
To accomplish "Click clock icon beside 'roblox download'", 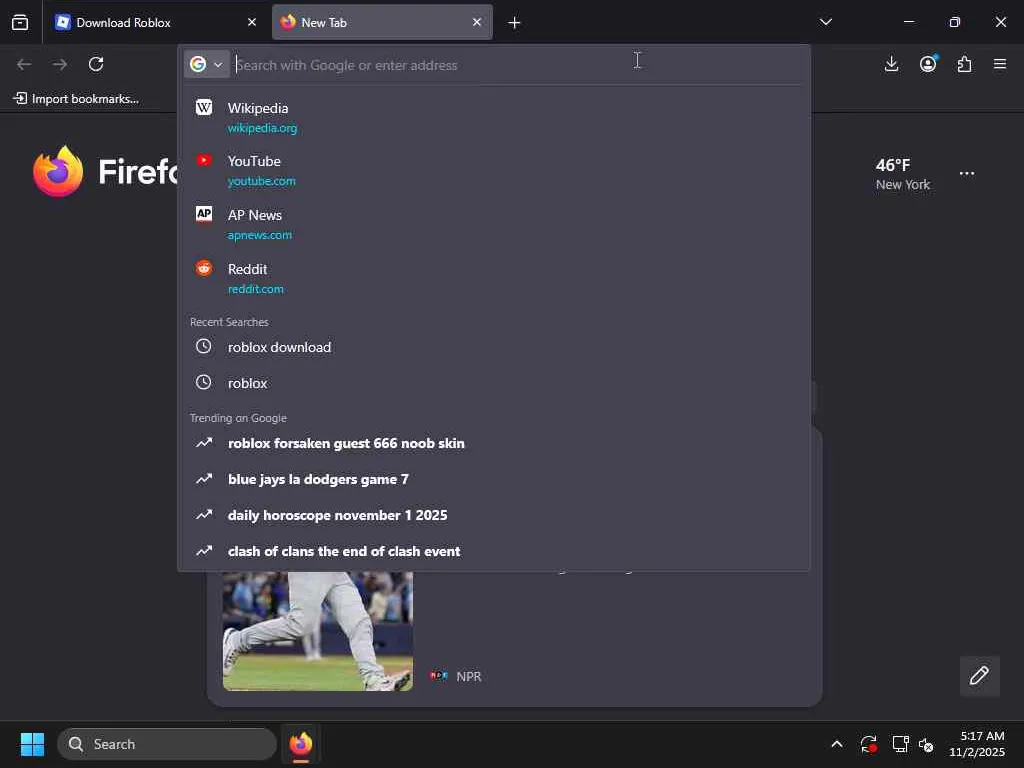I will pyautogui.click(x=204, y=346).
